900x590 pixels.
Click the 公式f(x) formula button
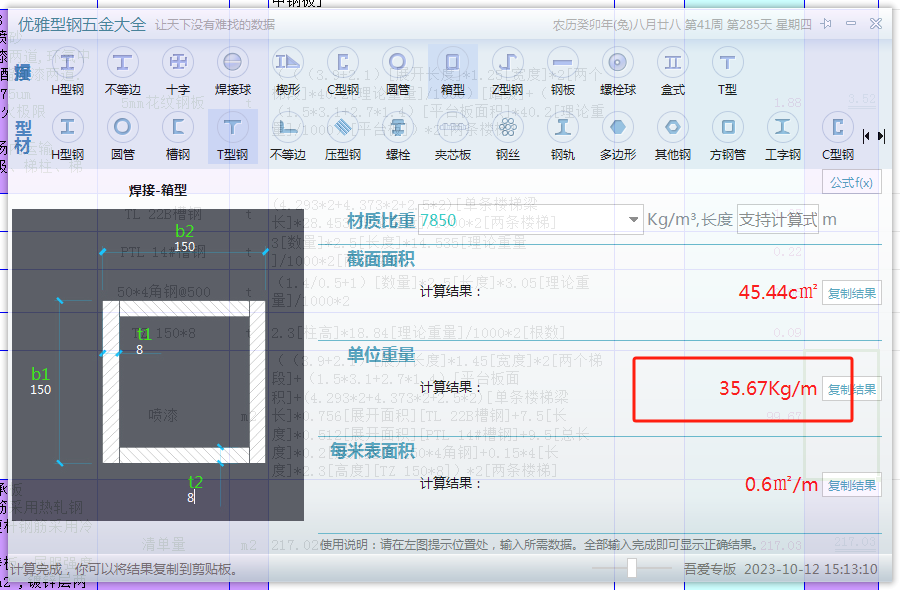coord(851,183)
